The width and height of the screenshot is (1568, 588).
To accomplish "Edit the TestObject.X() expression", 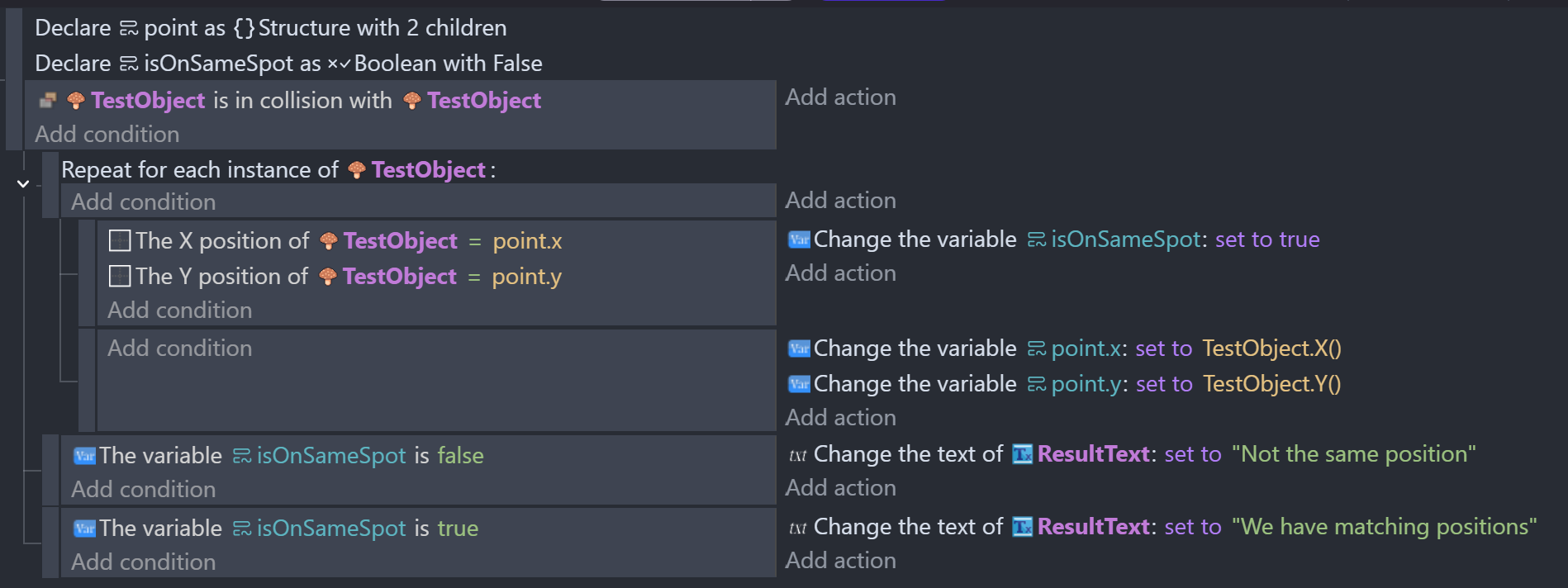I will click(x=1271, y=349).
